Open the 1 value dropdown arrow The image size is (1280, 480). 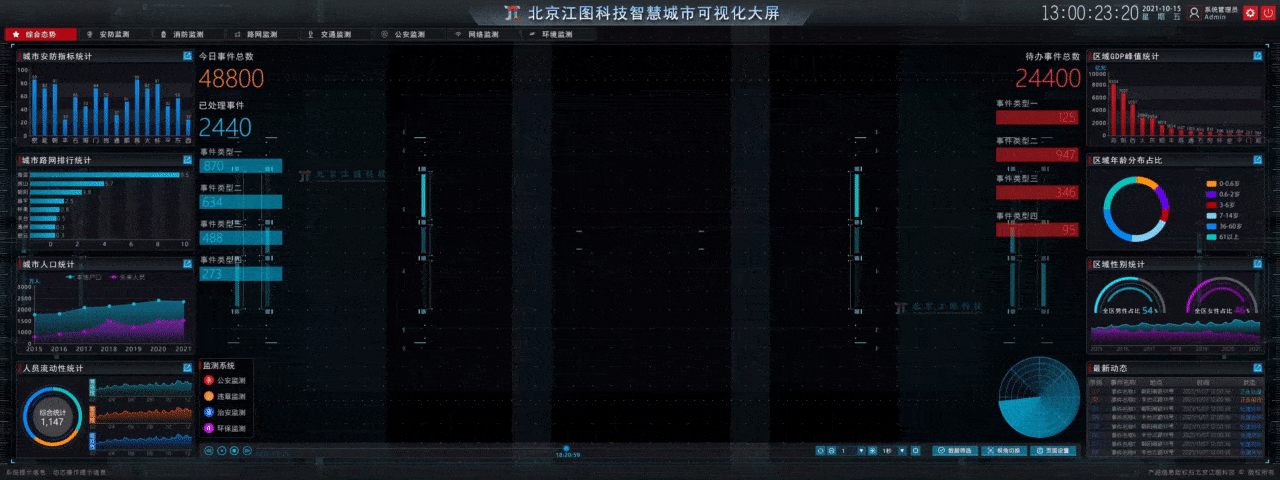[x=861, y=450]
